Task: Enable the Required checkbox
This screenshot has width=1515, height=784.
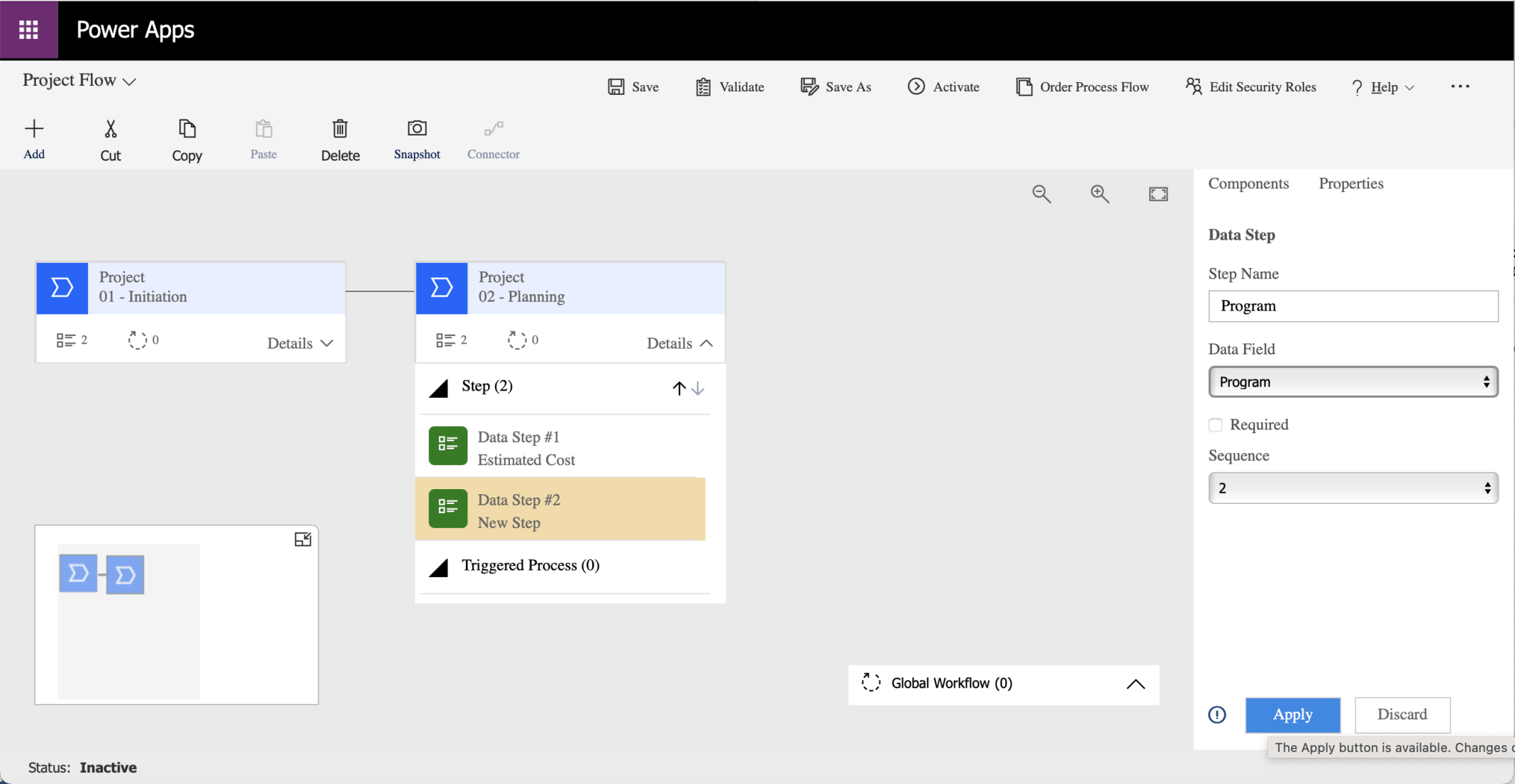Action: click(x=1216, y=425)
